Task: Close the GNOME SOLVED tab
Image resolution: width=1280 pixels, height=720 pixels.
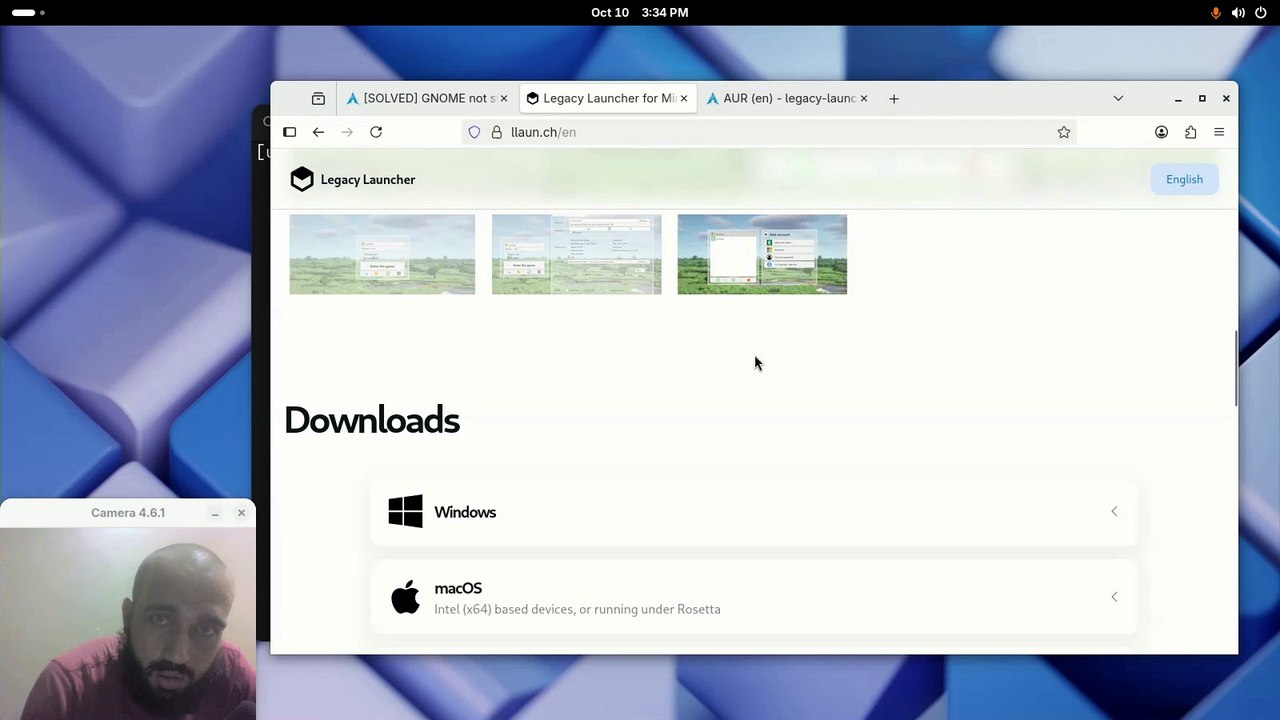Action: 503,98
